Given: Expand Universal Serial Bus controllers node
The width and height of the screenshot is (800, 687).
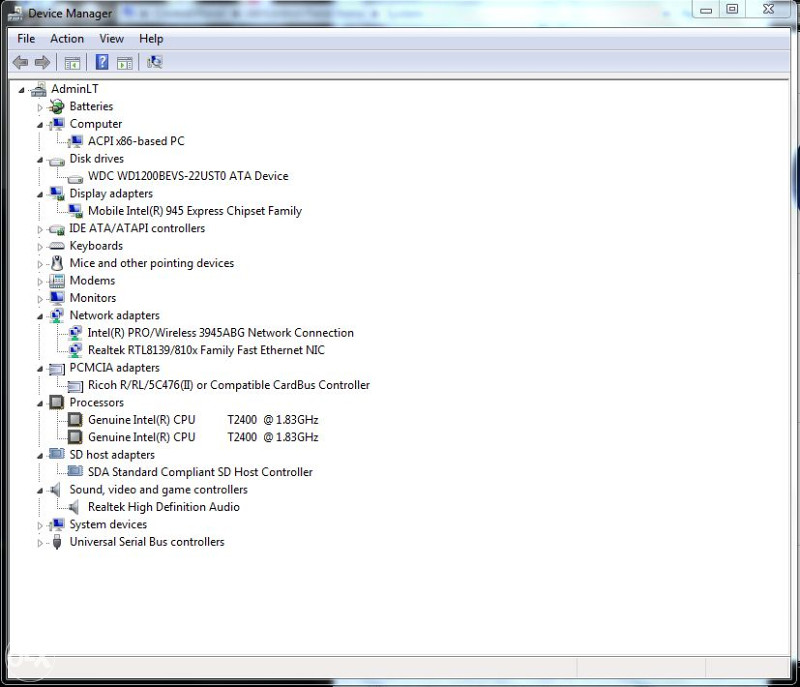Looking at the screenshot, I should [40, 543].
